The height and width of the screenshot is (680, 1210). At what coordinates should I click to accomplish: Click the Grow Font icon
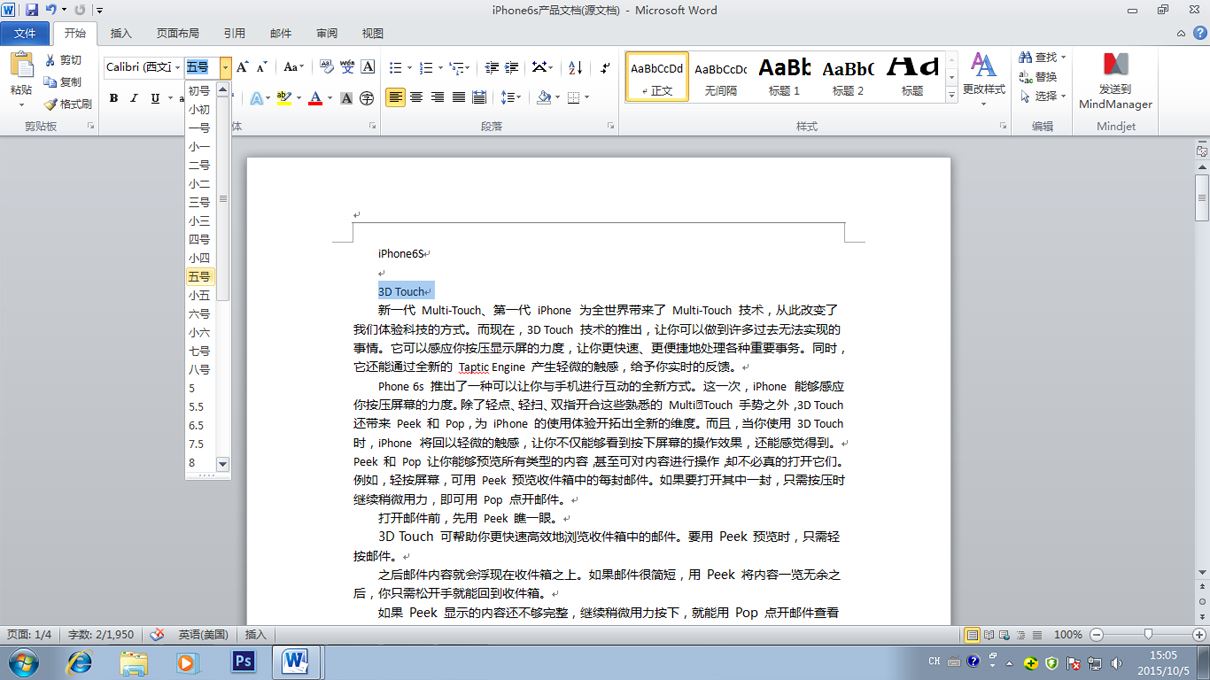tap(242, 67)
